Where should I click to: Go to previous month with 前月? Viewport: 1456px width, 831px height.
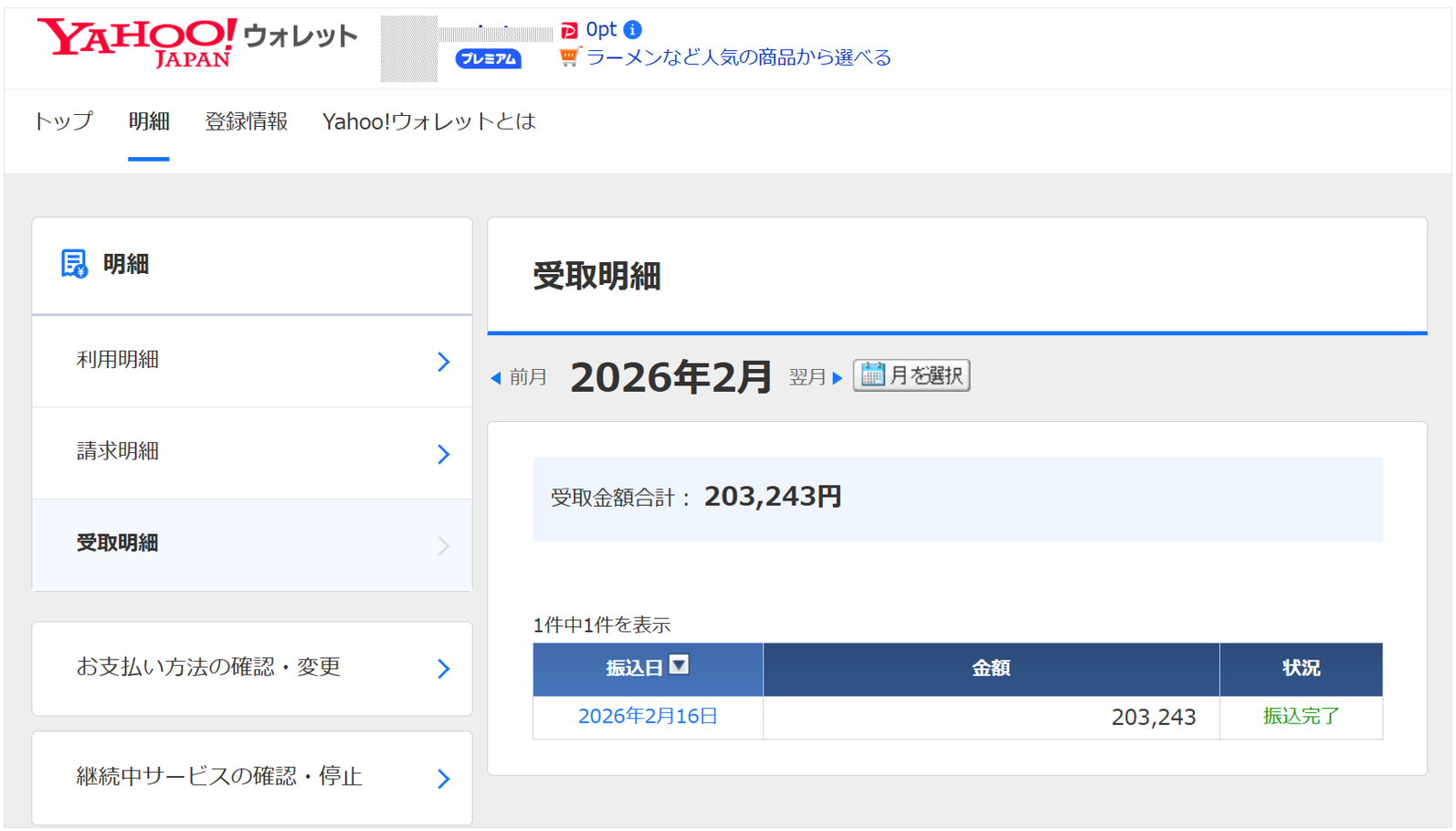pos(519,377)
